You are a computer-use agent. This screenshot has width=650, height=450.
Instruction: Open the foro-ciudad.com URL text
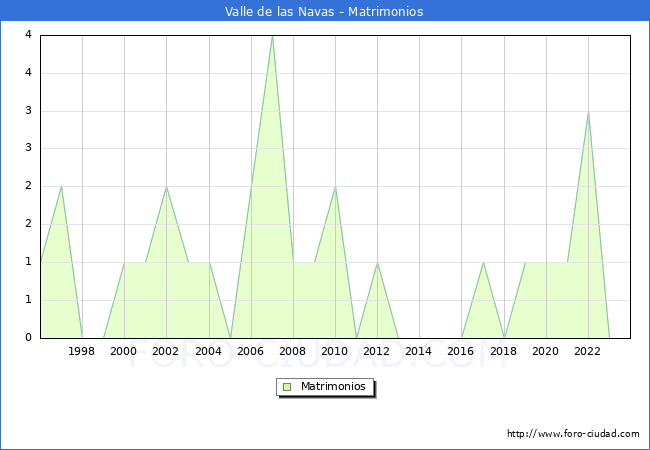pyautogui.click(x=573, y=433)
